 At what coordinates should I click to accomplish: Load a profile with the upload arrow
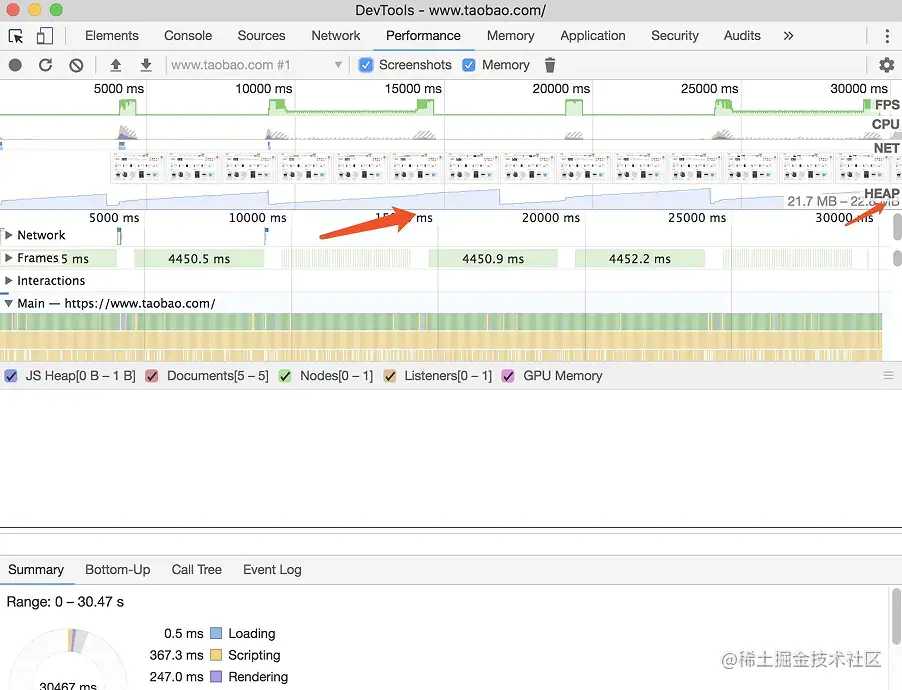(116, 65)
